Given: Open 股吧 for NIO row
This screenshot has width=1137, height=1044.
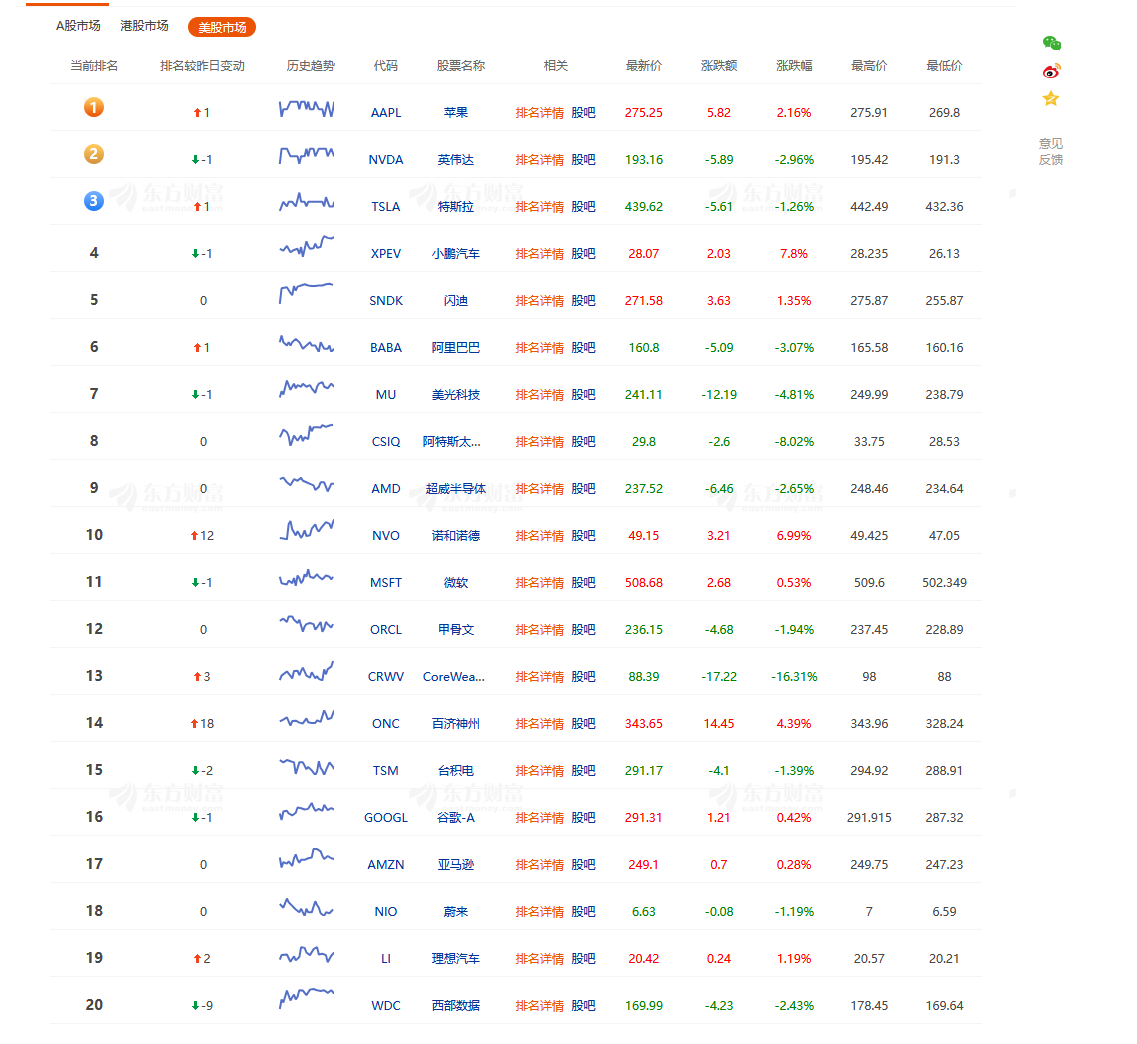Looking at the screenshot, I should pos(584,912).
